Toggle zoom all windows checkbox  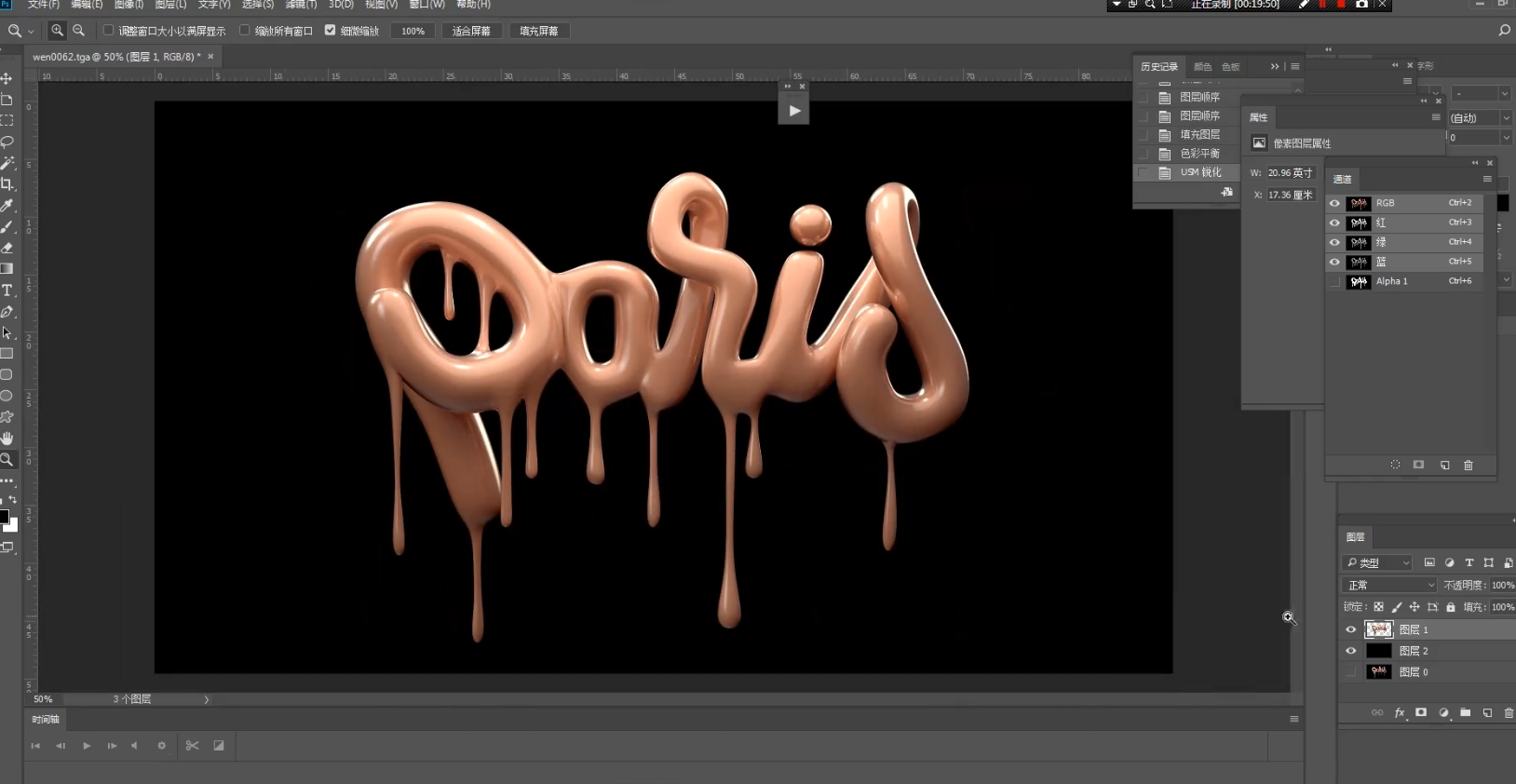tap(245, 31)
